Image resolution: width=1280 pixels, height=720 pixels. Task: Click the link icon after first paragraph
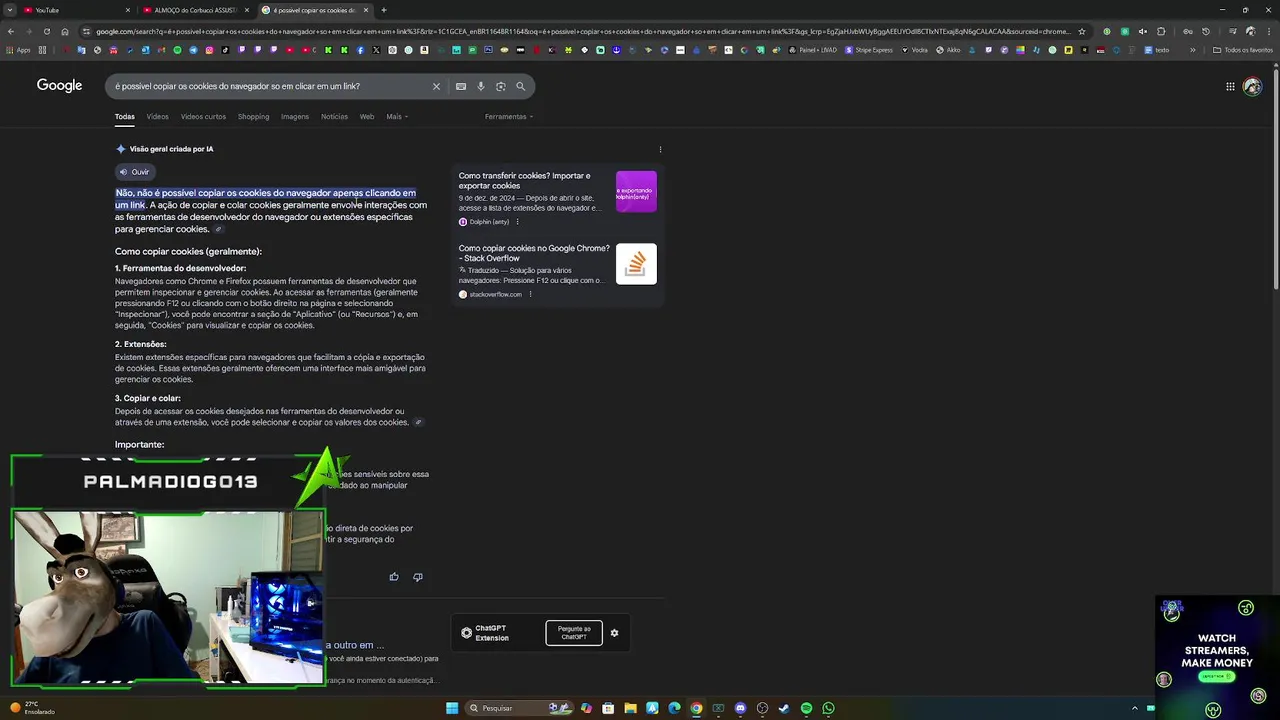[219, 230]
